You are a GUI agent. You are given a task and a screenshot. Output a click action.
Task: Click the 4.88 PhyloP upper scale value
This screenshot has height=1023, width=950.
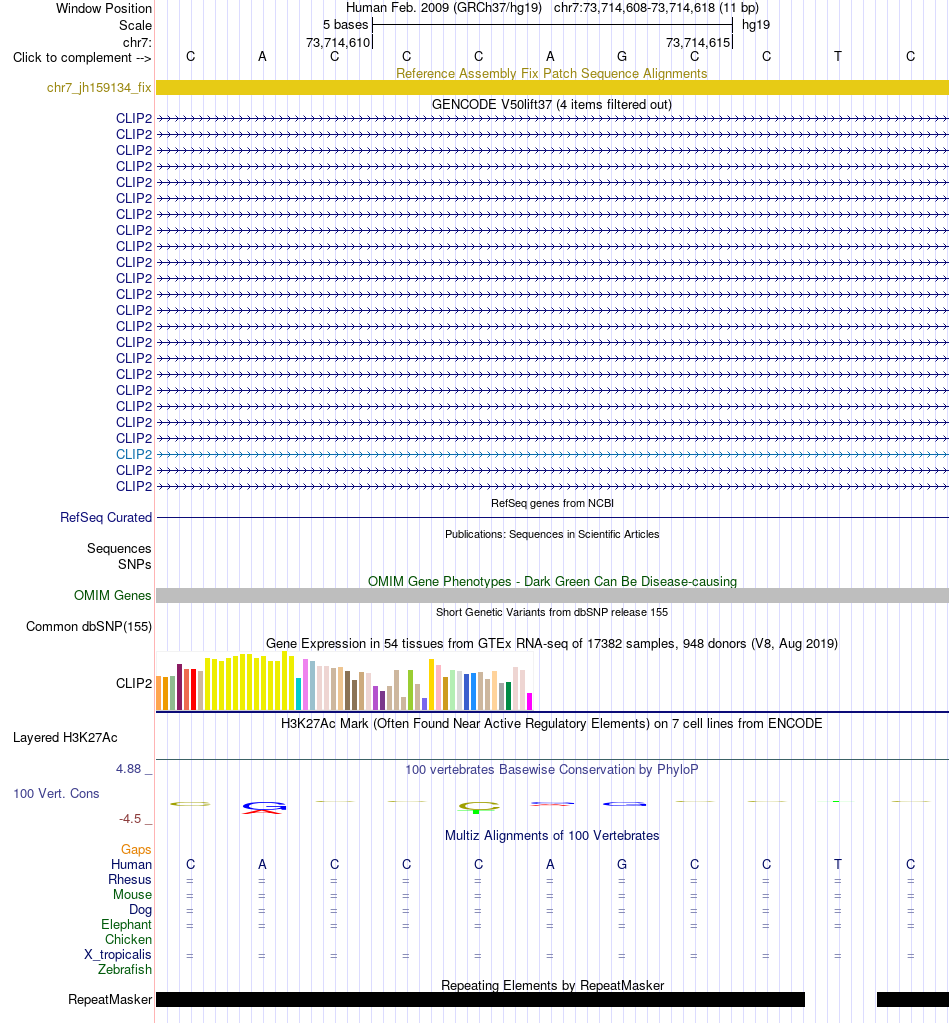coord(129,769)
